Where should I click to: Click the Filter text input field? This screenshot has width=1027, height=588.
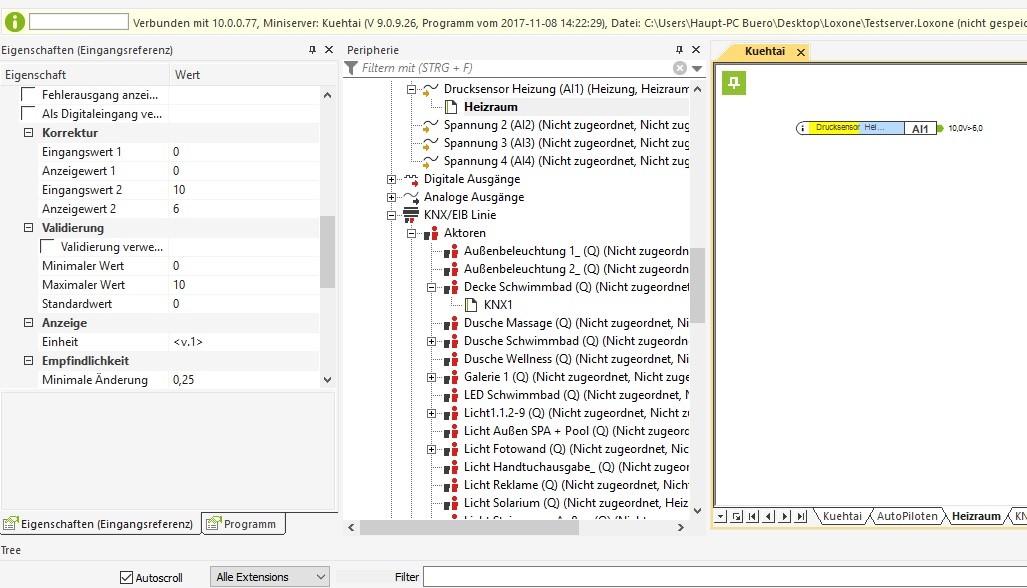coord(720,577)
